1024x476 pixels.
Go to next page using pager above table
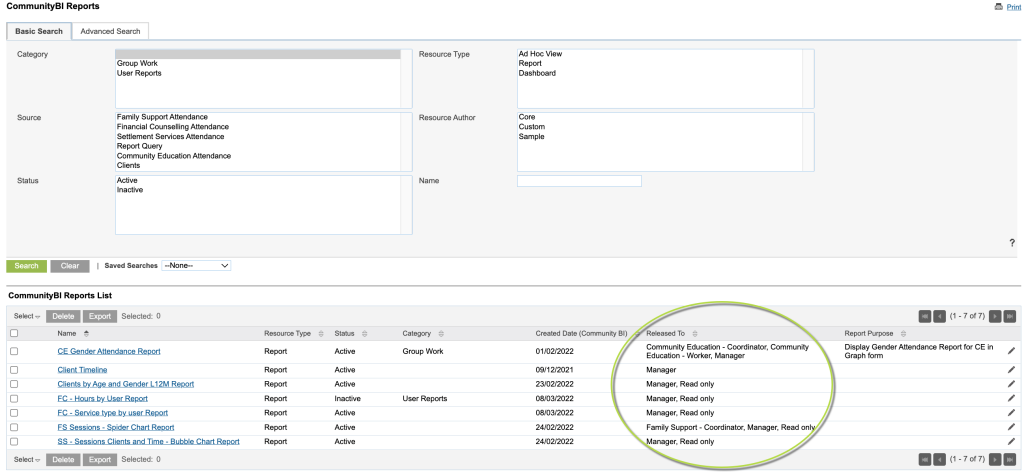click(995, 316)
